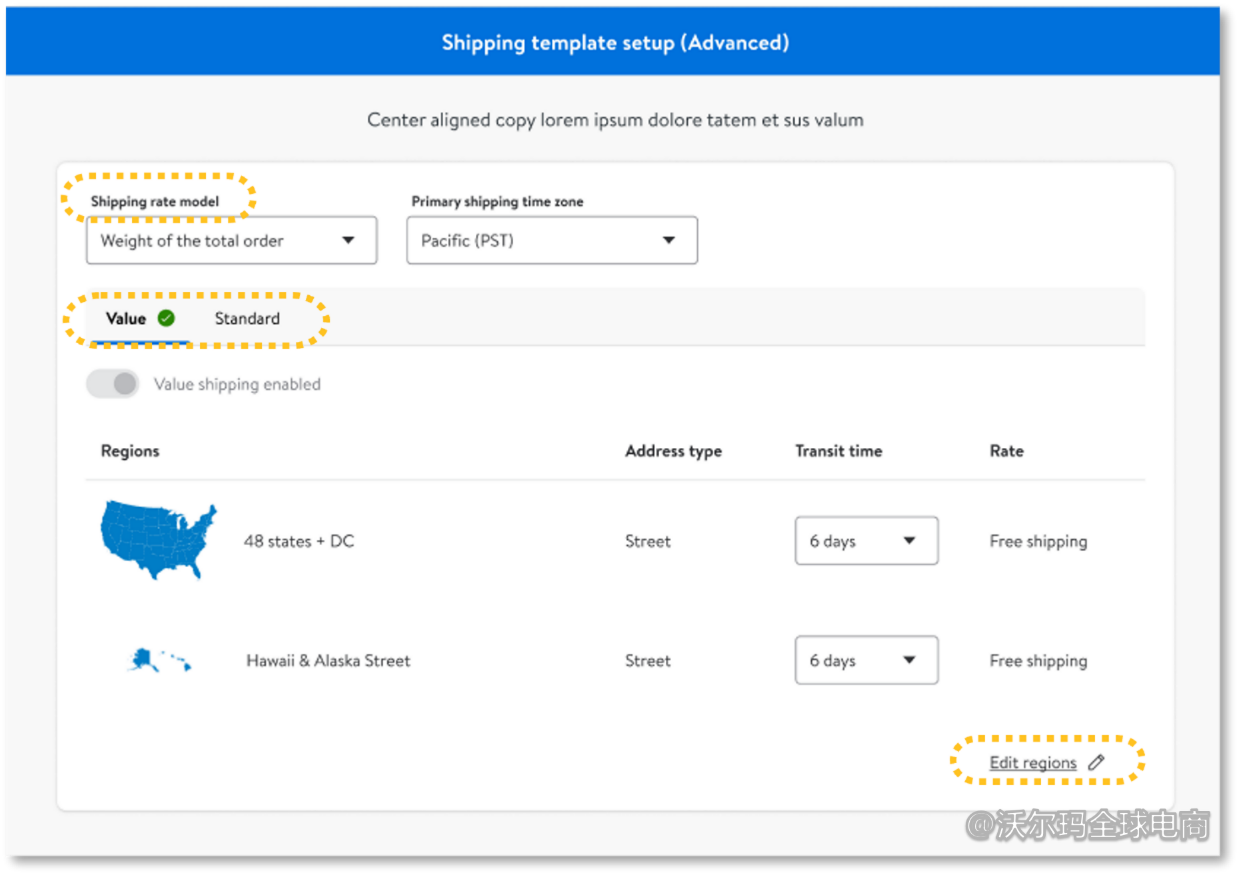The width and height of the screenshot is (1239, 875).
Task: Click Street address type in Hawaii & Alaska row
Action: click(648, 661)
